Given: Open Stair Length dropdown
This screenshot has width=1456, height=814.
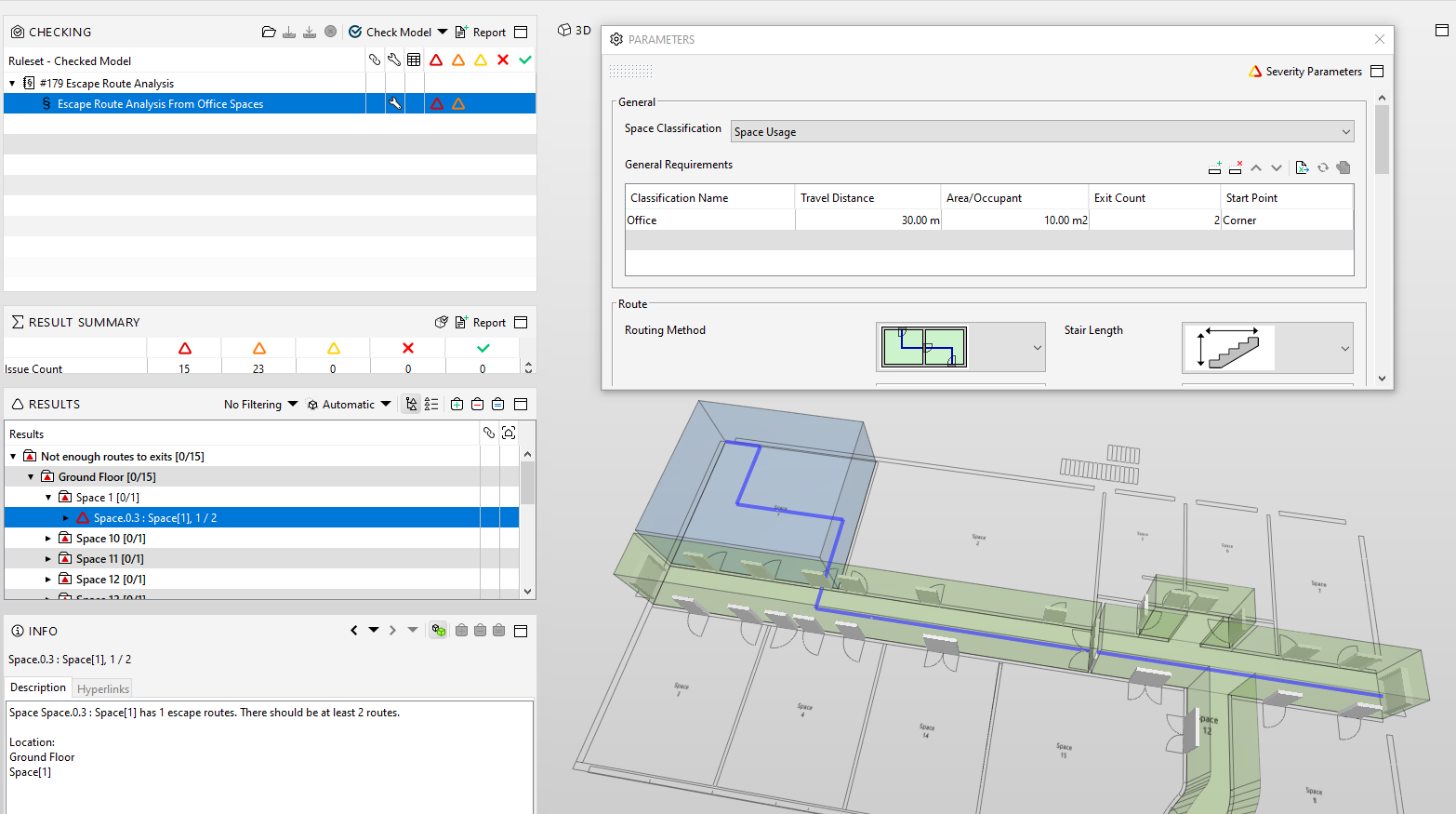Looking at the screenshot, I should click(x=1267, y=347).
